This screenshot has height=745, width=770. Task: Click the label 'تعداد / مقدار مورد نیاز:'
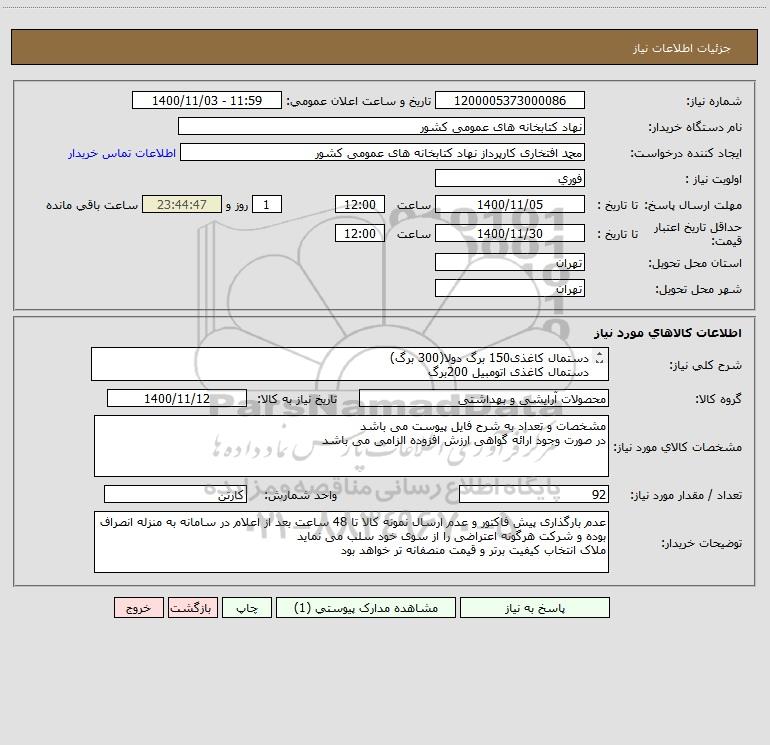686,495
